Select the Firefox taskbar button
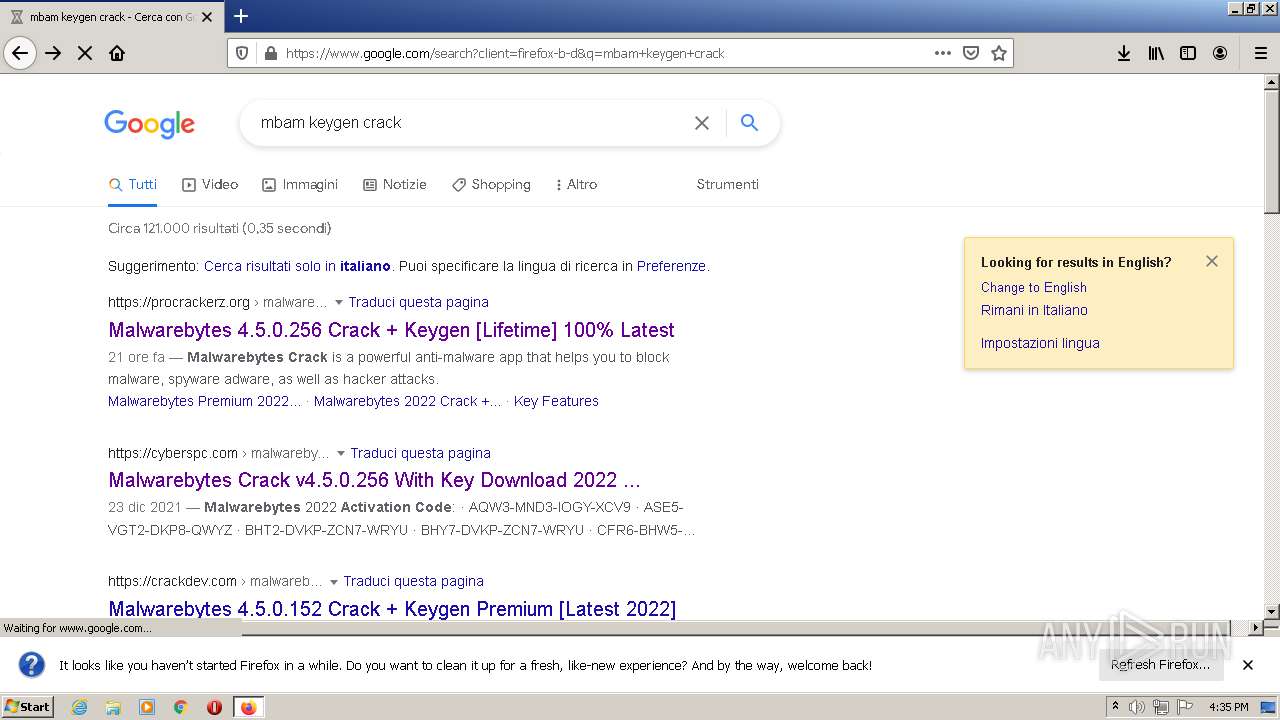Image resolution: width=1280 pixels, height=720 pixels. coord(248,707)
